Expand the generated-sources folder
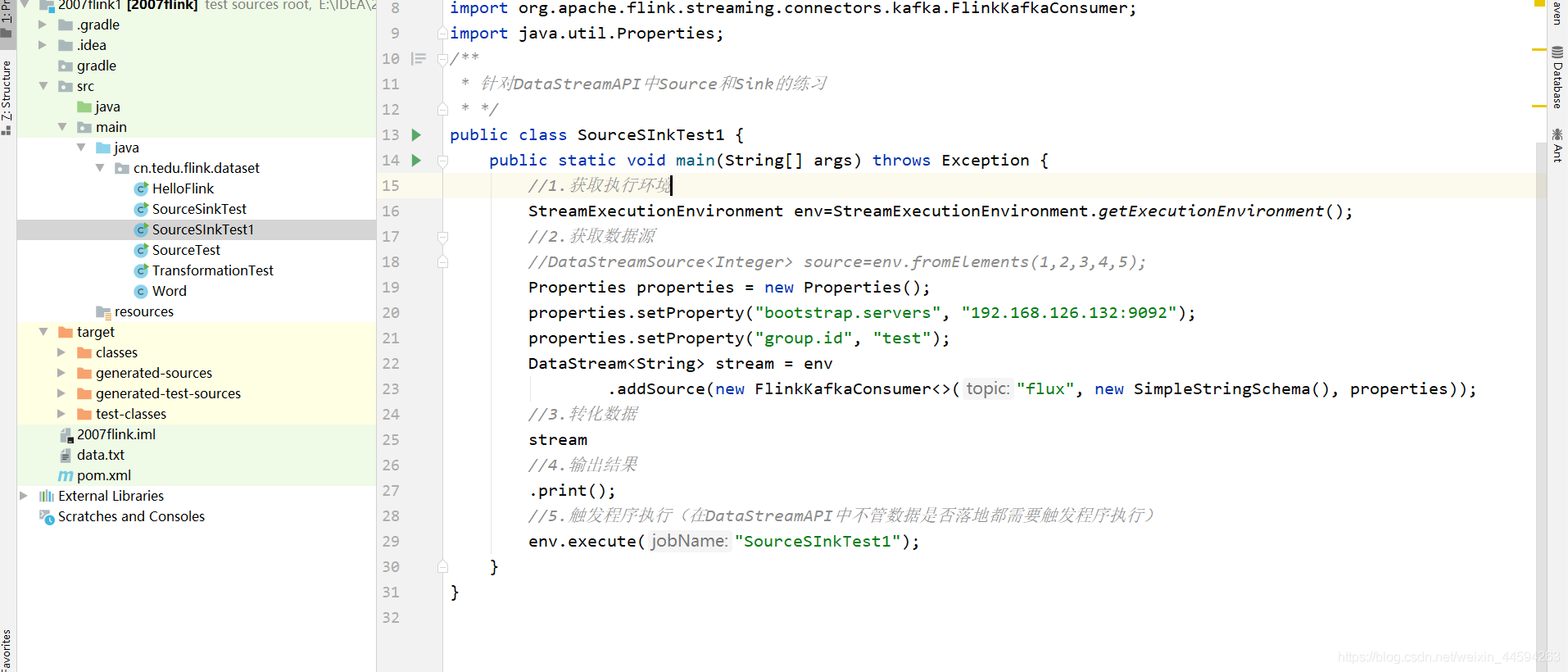1568x672 pixels. pos(61,373)
